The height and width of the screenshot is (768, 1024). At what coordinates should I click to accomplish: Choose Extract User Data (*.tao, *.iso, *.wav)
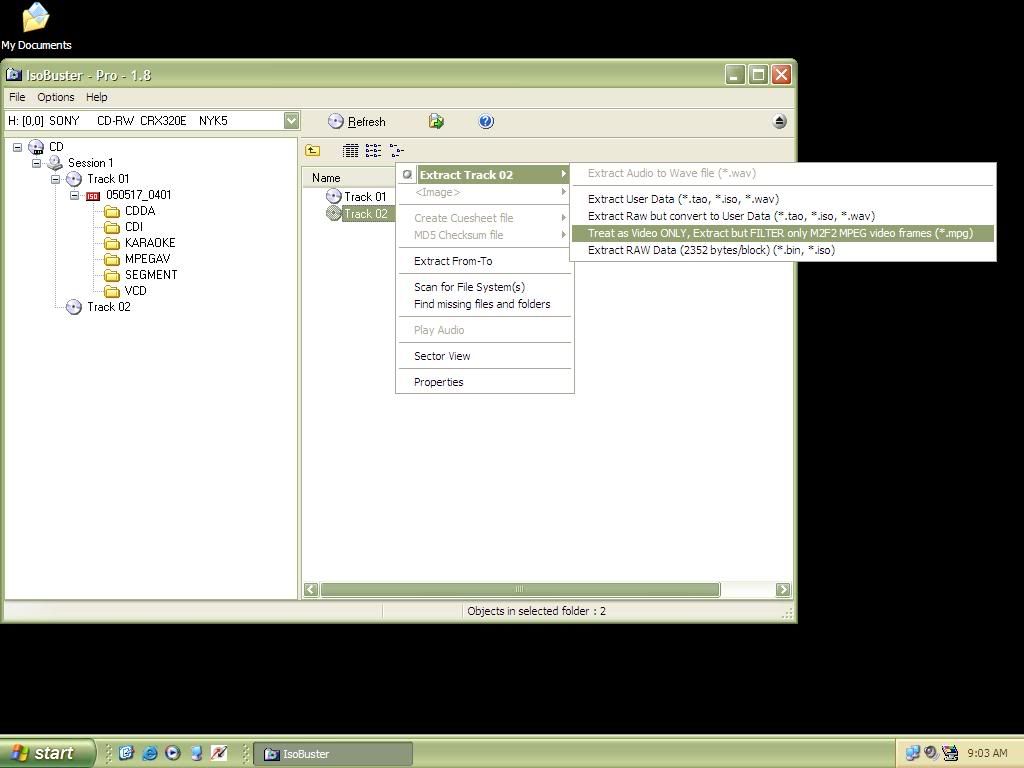pos(782,199)
